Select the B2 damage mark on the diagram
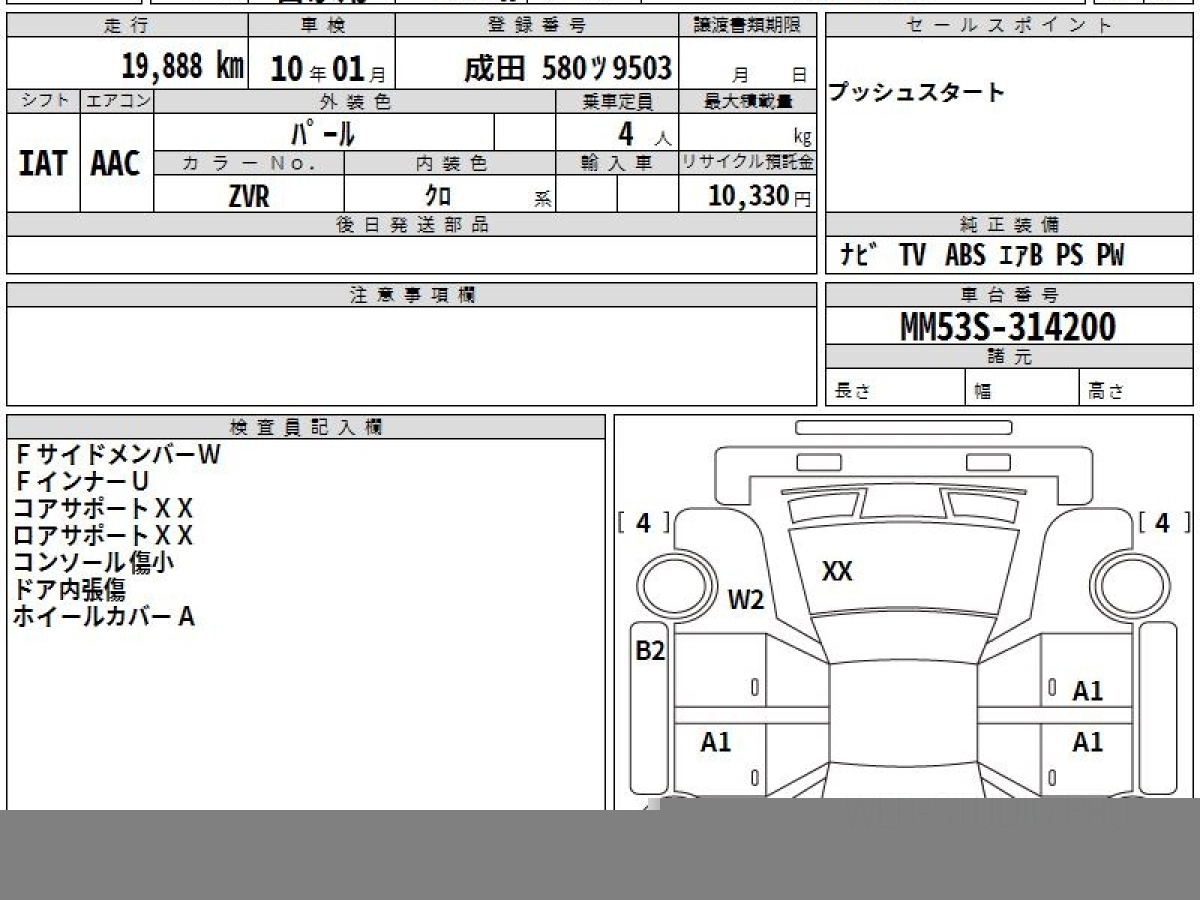The image size is (1200, 900). point(650,651)
